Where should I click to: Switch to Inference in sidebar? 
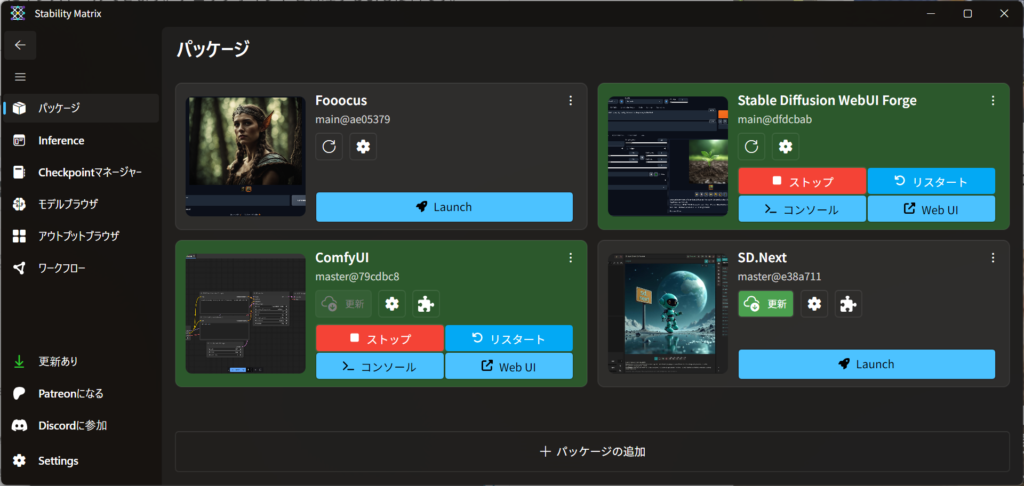[61, 140]
